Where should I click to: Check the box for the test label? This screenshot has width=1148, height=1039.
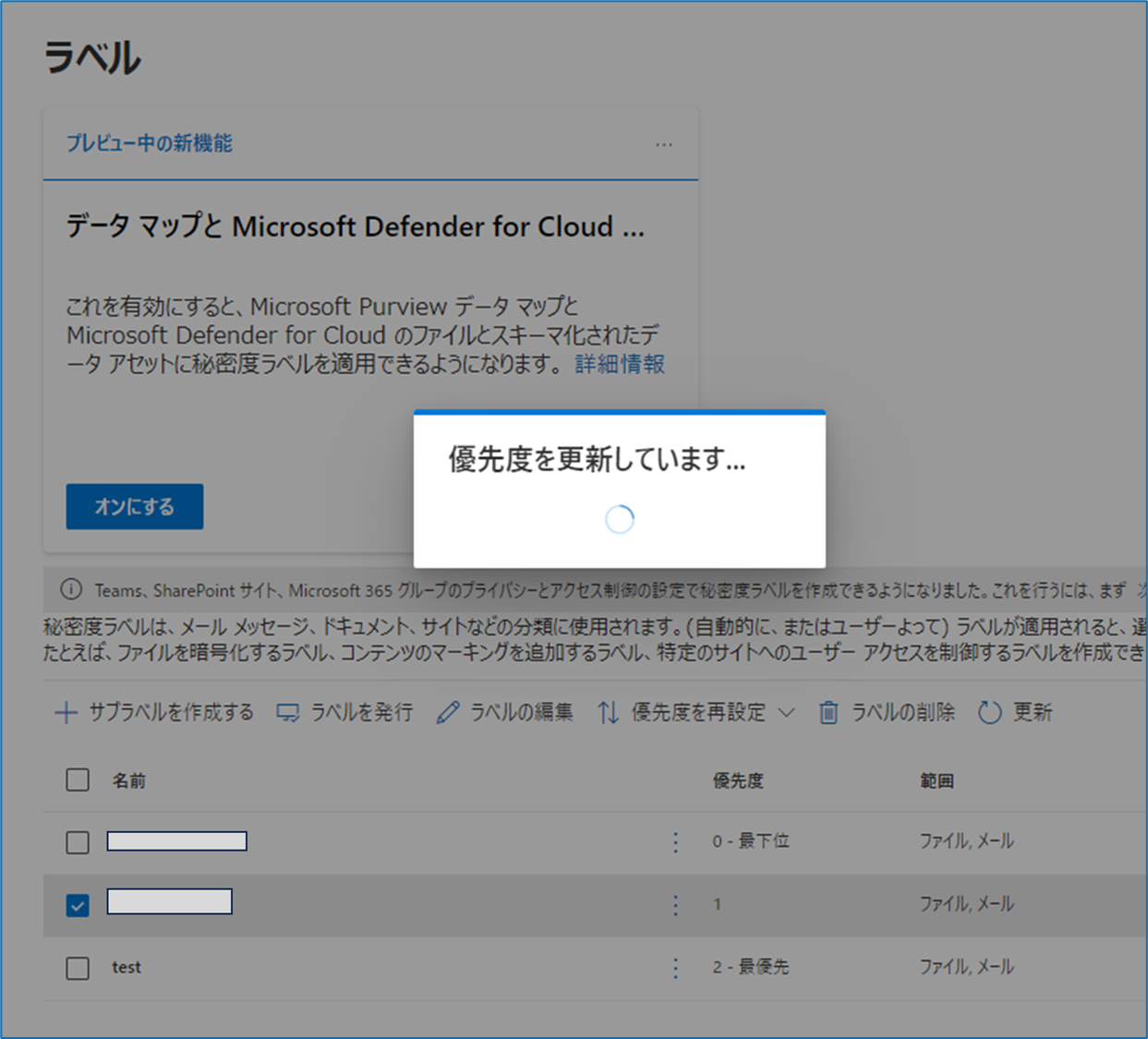coord(78,968)
